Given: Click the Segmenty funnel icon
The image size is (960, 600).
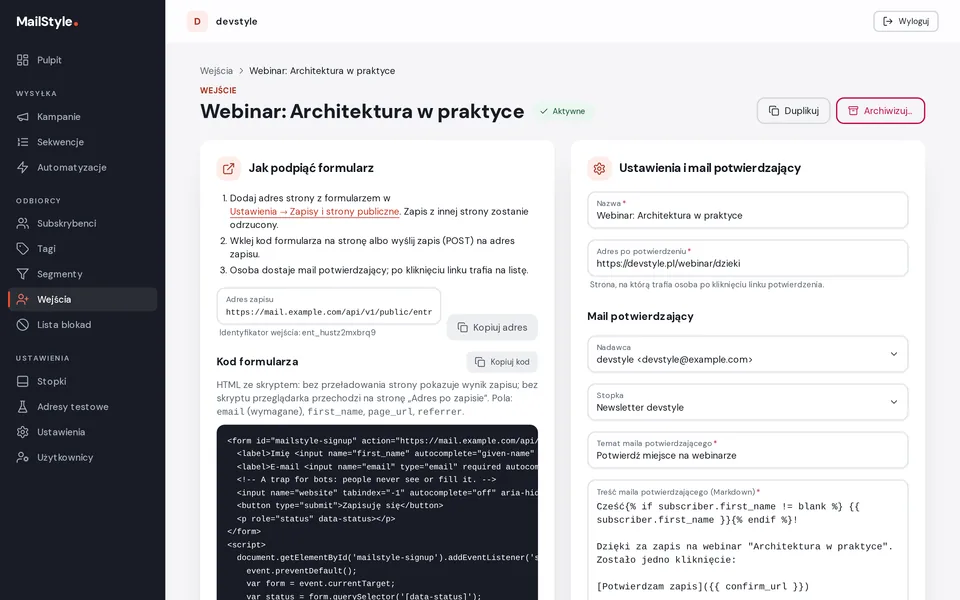Looking at the screenshot, I should click(x=23, y=274).
